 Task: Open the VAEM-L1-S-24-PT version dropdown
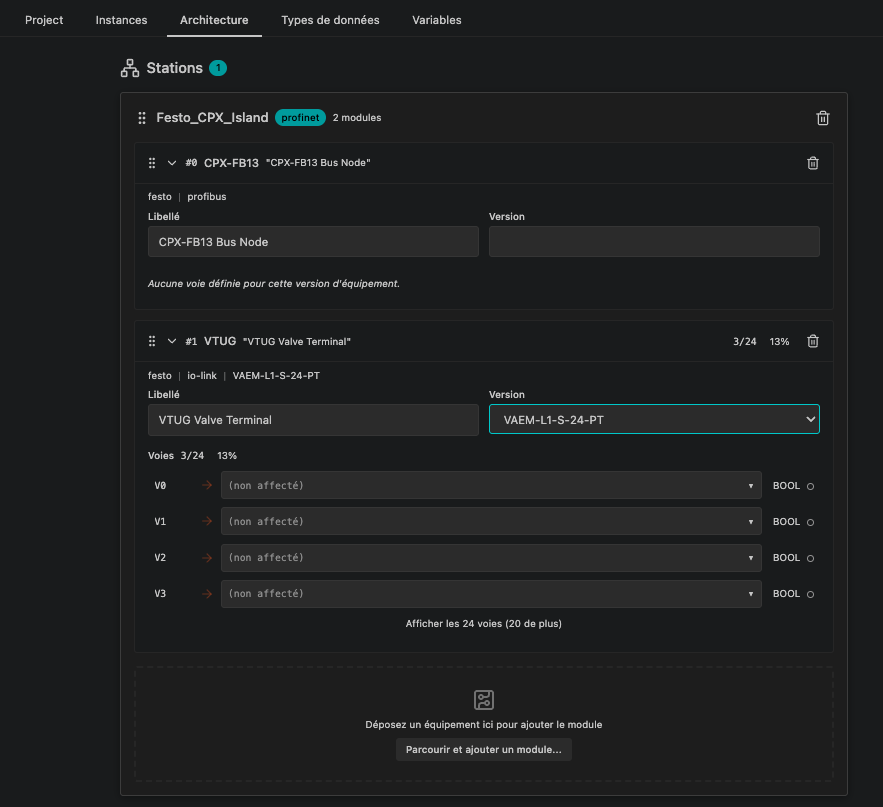[x=654, y=420]
